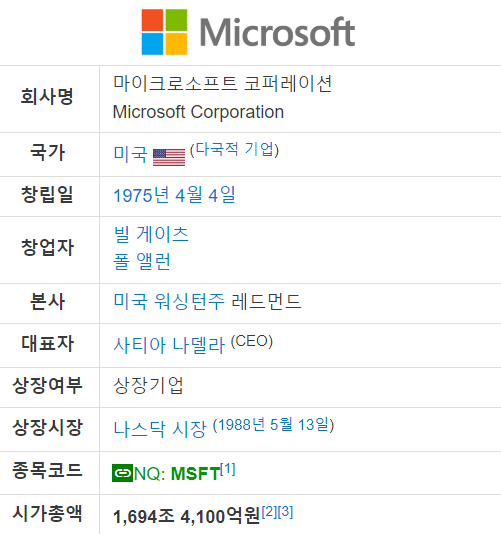501x534 pixels.
Task: Open the 미국 link in the 본사 row
Action: click(x=130, y=301)
